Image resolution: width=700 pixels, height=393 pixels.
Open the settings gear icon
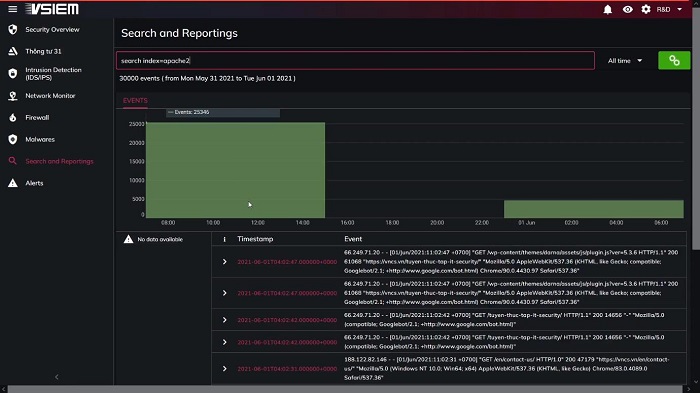point(646,9)
